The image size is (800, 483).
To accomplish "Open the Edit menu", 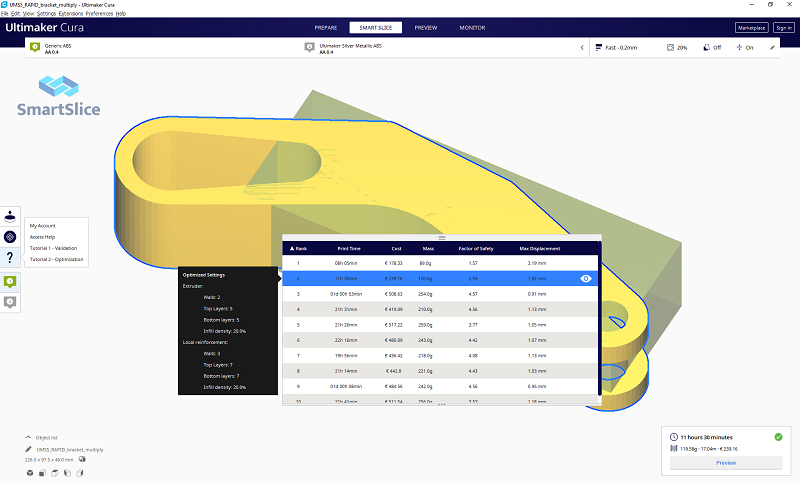I will click(16, 13).
